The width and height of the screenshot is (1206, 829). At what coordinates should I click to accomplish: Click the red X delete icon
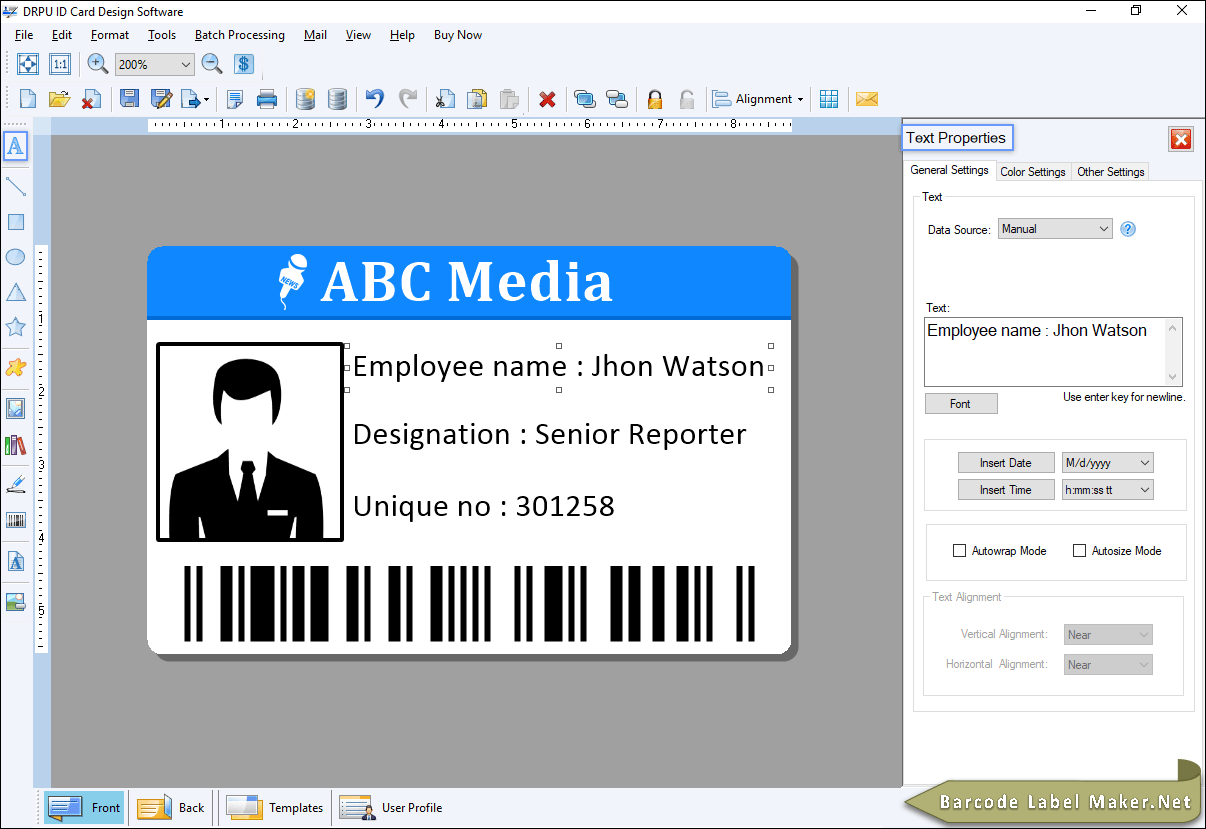point(547,99)
